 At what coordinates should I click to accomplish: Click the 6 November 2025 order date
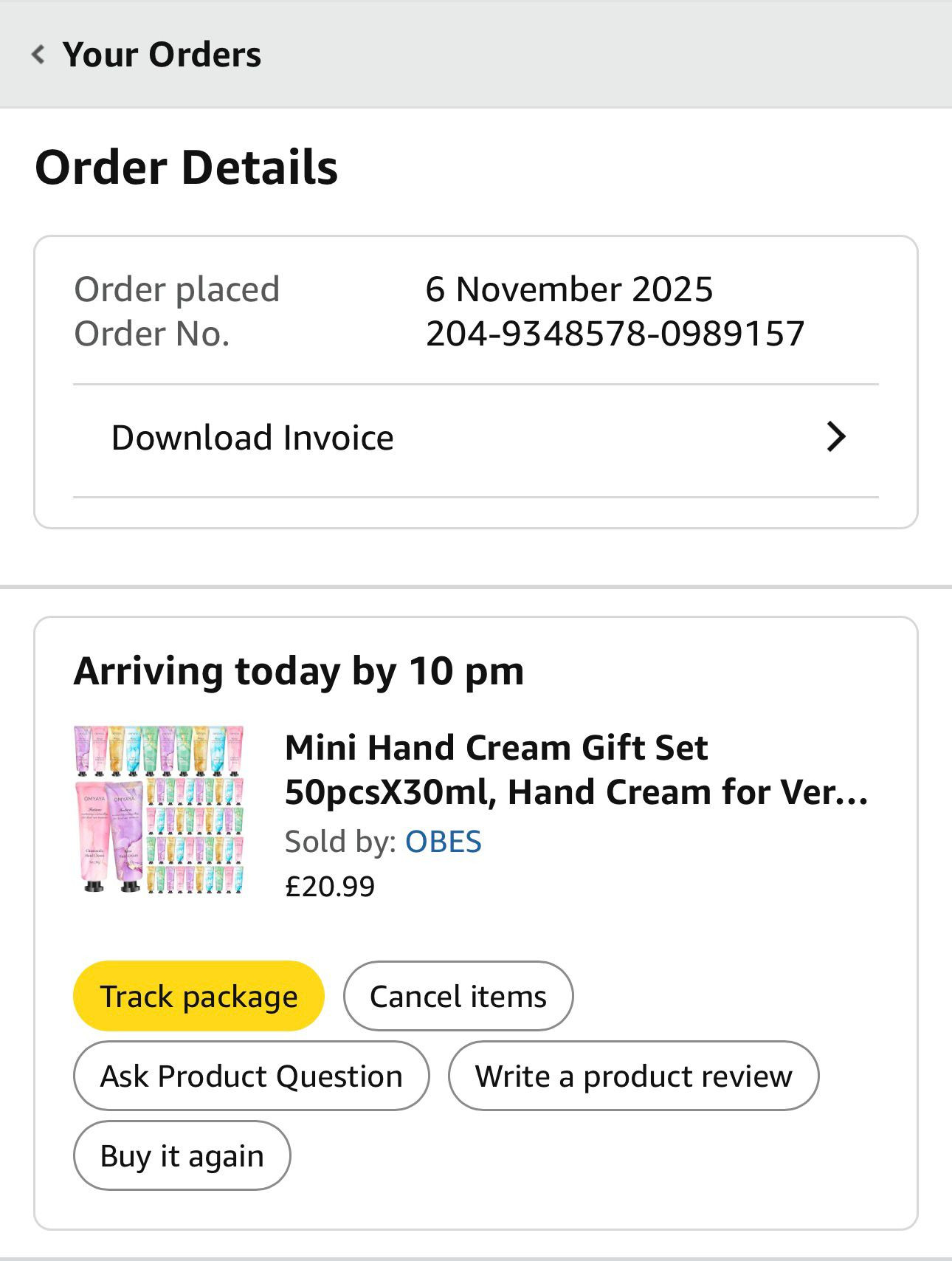point(569,289)
